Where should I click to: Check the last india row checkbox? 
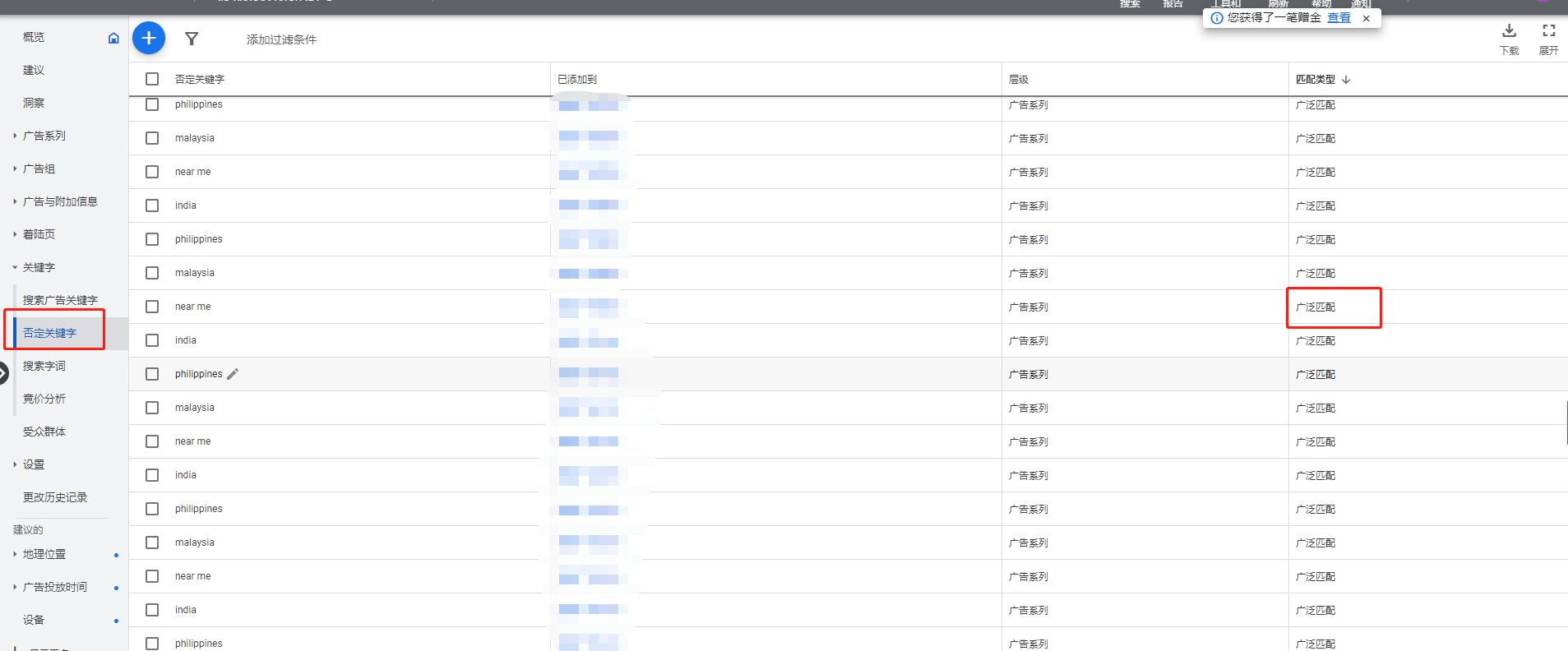tap(152, 610)
